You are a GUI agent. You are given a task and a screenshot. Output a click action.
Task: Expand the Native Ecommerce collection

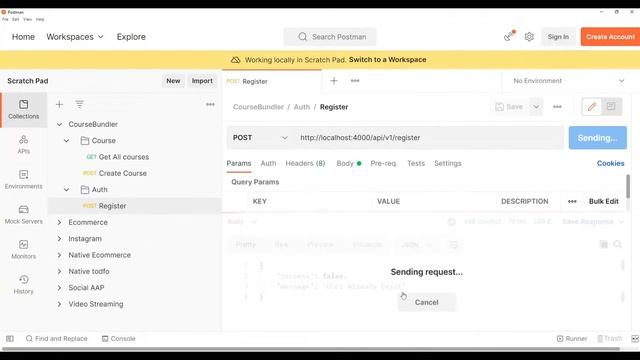60,255
